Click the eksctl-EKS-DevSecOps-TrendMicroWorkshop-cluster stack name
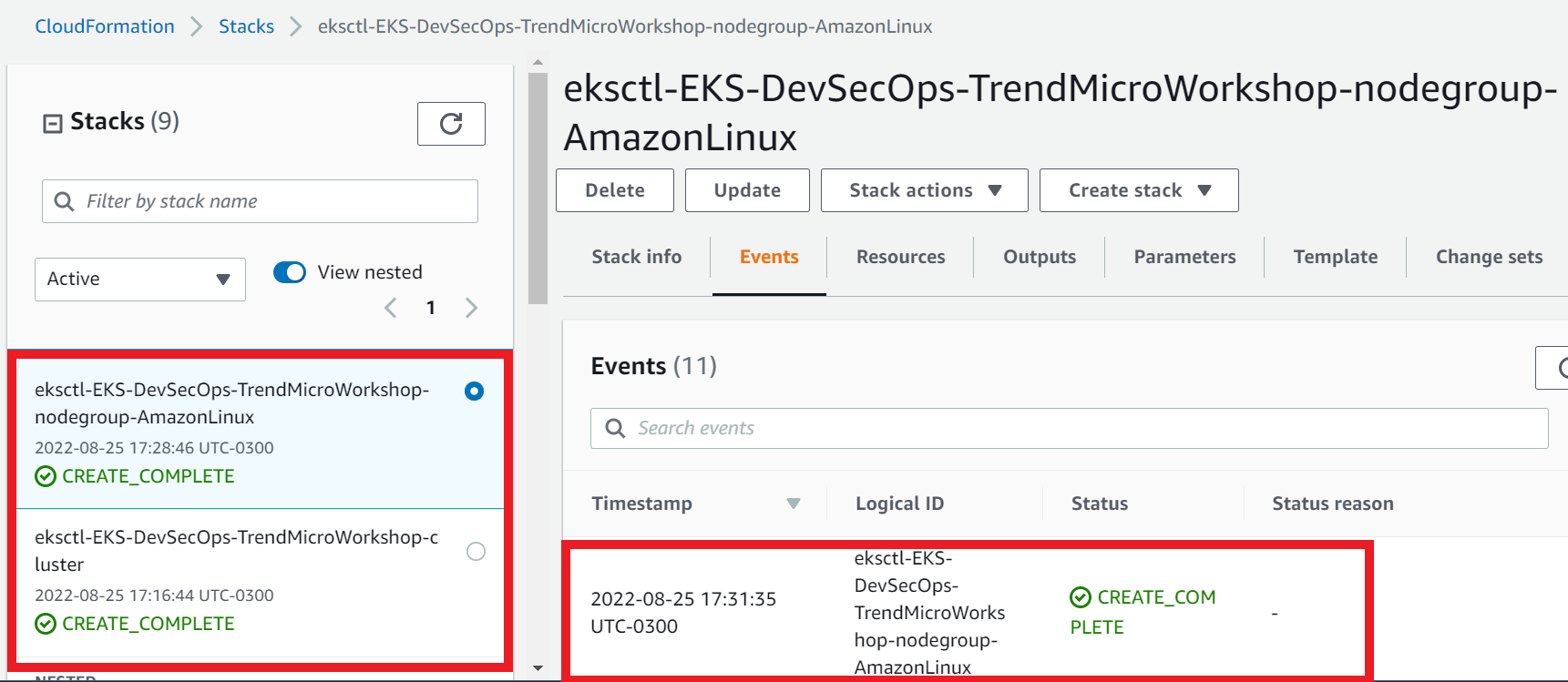 pos(237,551)
